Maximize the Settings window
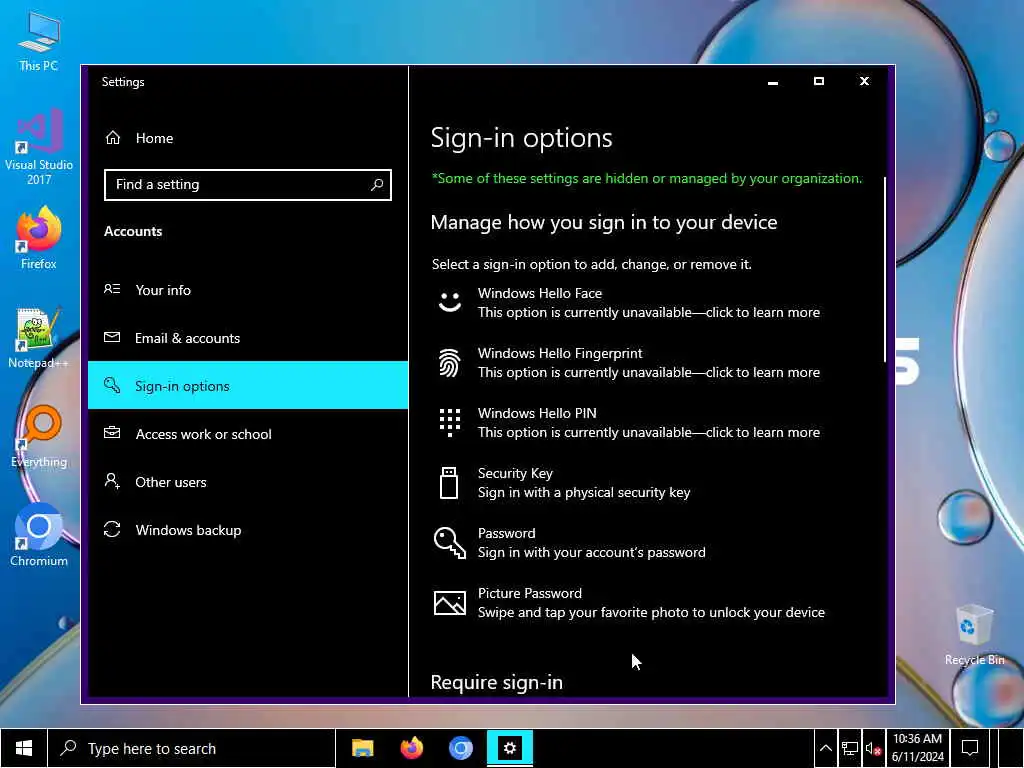 pyautogui.click(x=818, y=82)
